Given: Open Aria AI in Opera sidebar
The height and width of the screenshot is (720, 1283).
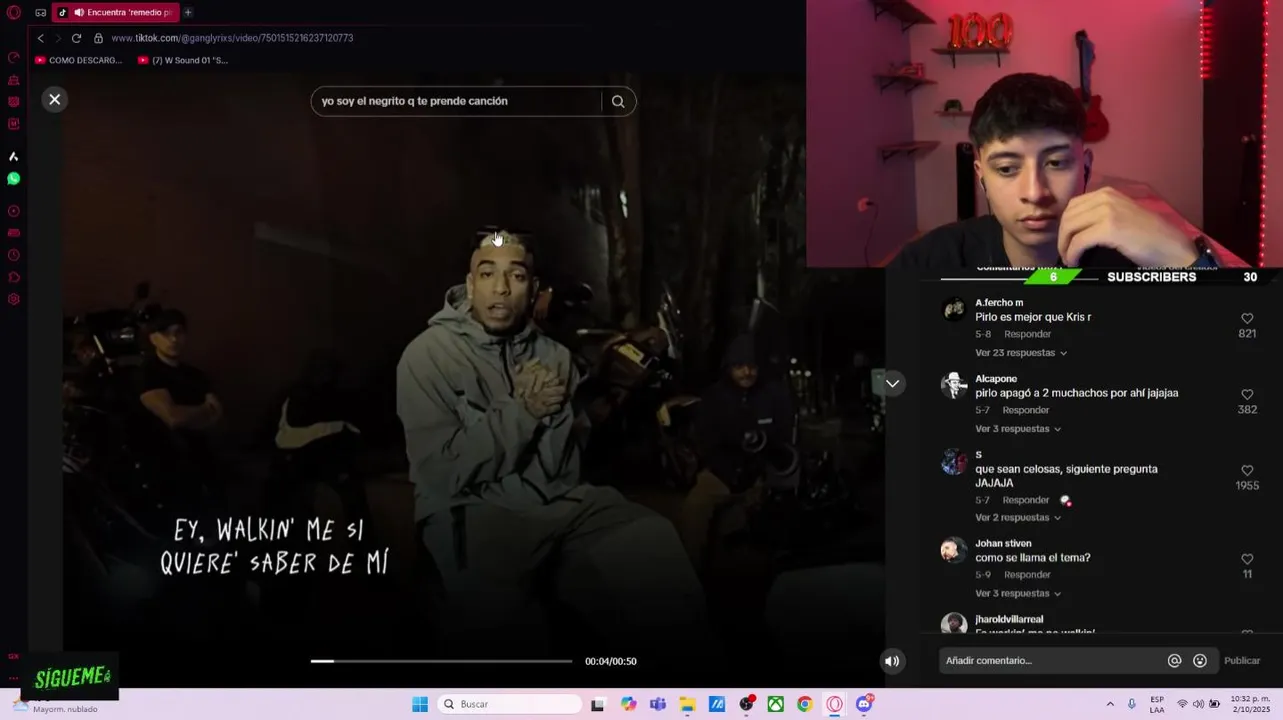Looking at the screenshot, I should tap(14, 157).
